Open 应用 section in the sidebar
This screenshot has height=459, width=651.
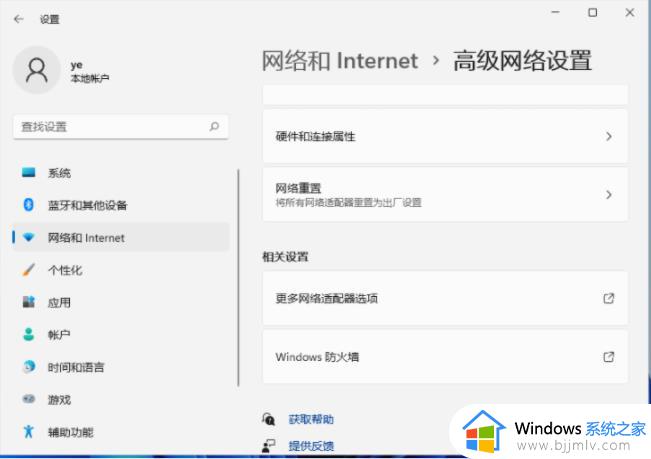pos(59,302)
